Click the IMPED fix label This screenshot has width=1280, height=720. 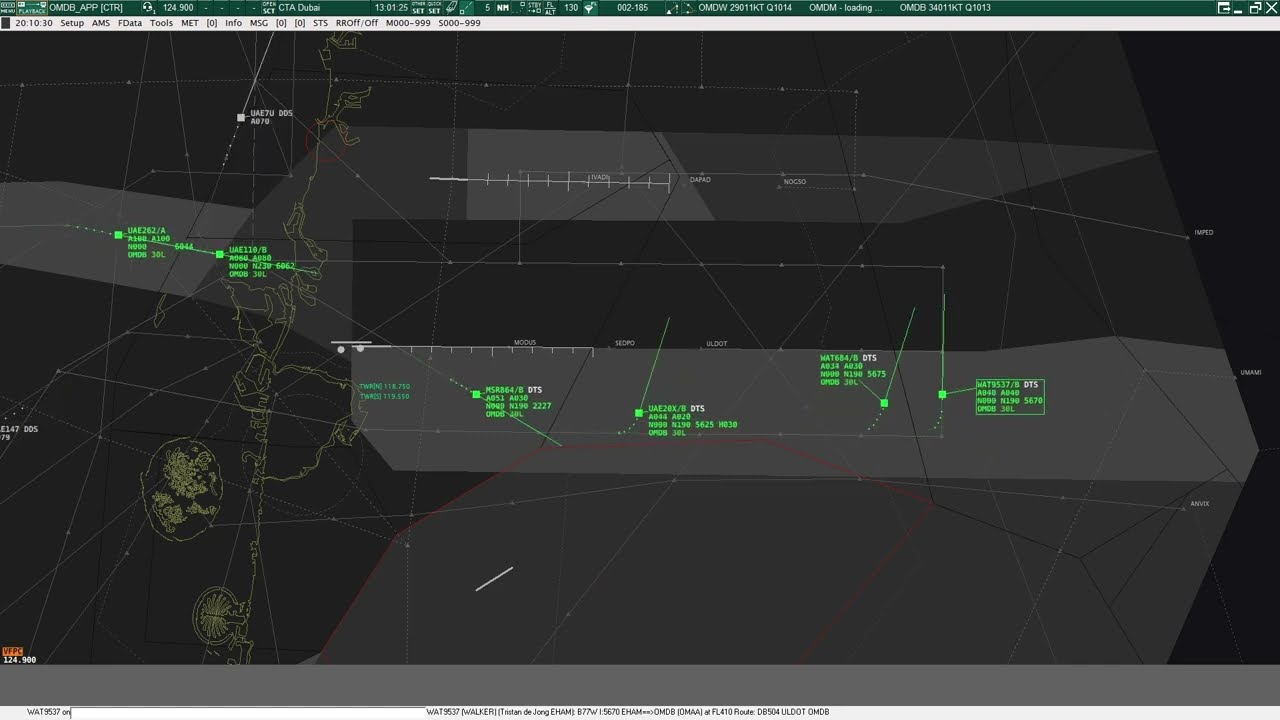tap(1204, 233)
